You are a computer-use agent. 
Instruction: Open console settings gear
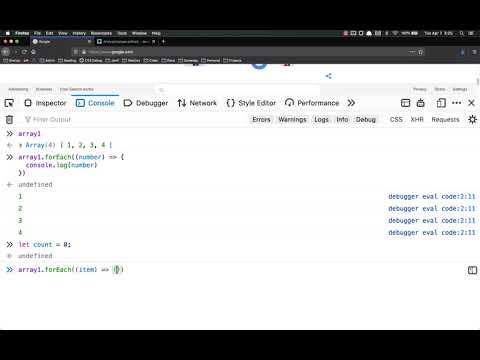(472, 119)
